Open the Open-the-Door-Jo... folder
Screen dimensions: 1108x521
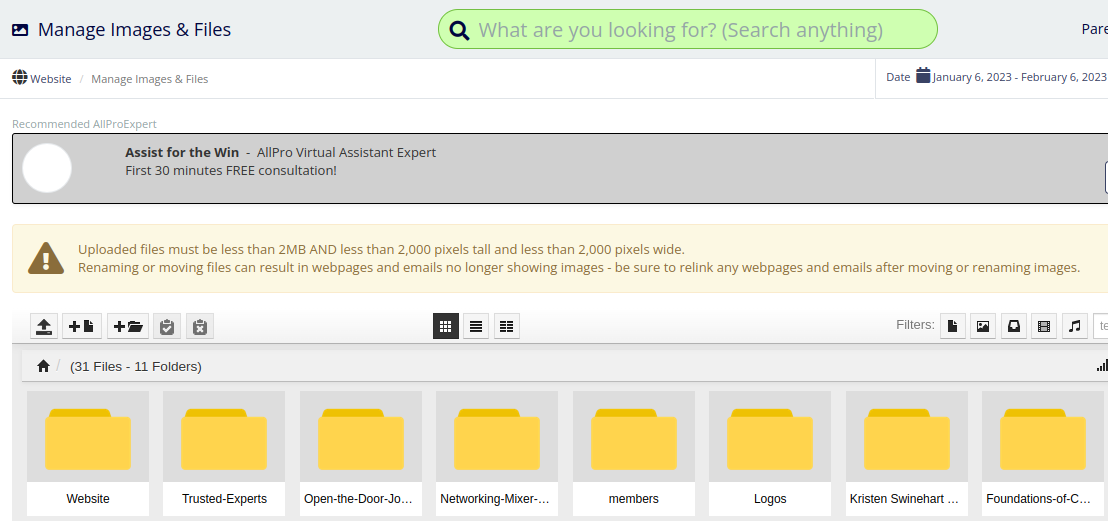pos(360,453)
